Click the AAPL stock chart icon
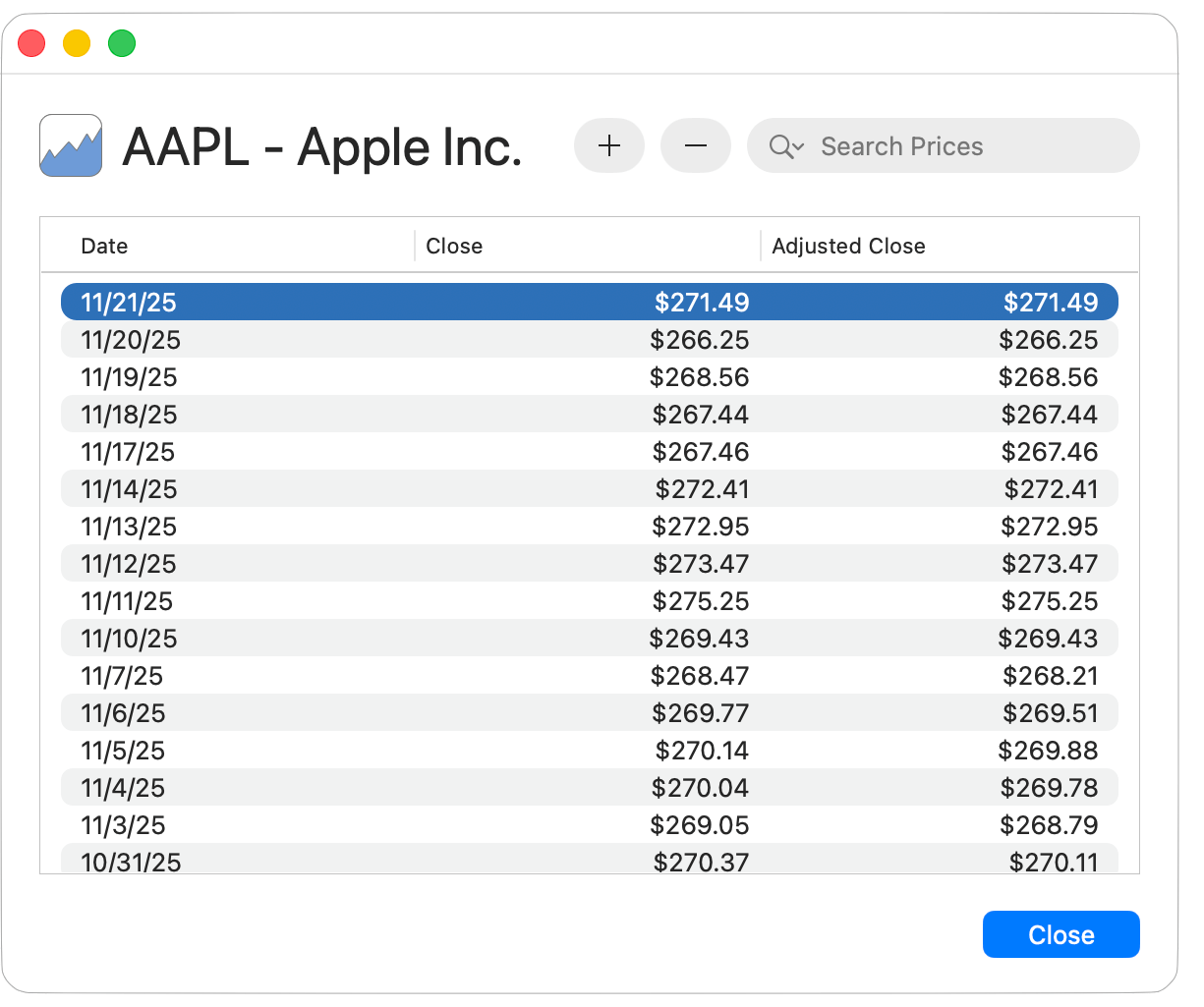1204x1007 pixels. (71, 146)
